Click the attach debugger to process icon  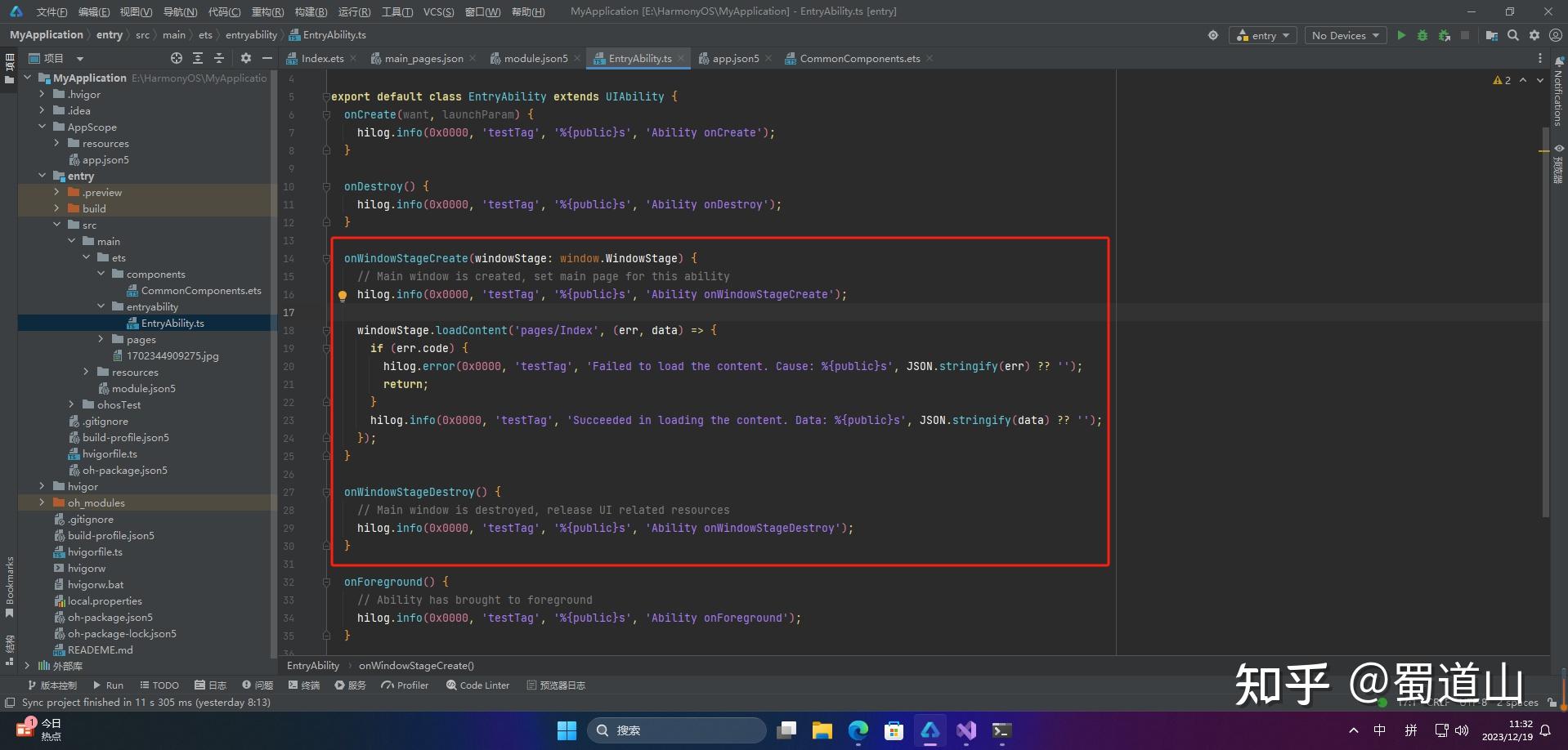[1445, 35]
